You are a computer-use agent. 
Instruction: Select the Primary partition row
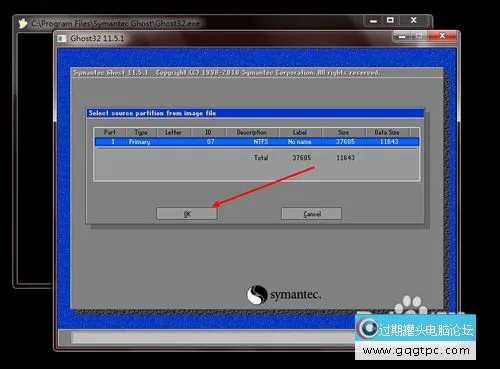(x=257, y=142)
